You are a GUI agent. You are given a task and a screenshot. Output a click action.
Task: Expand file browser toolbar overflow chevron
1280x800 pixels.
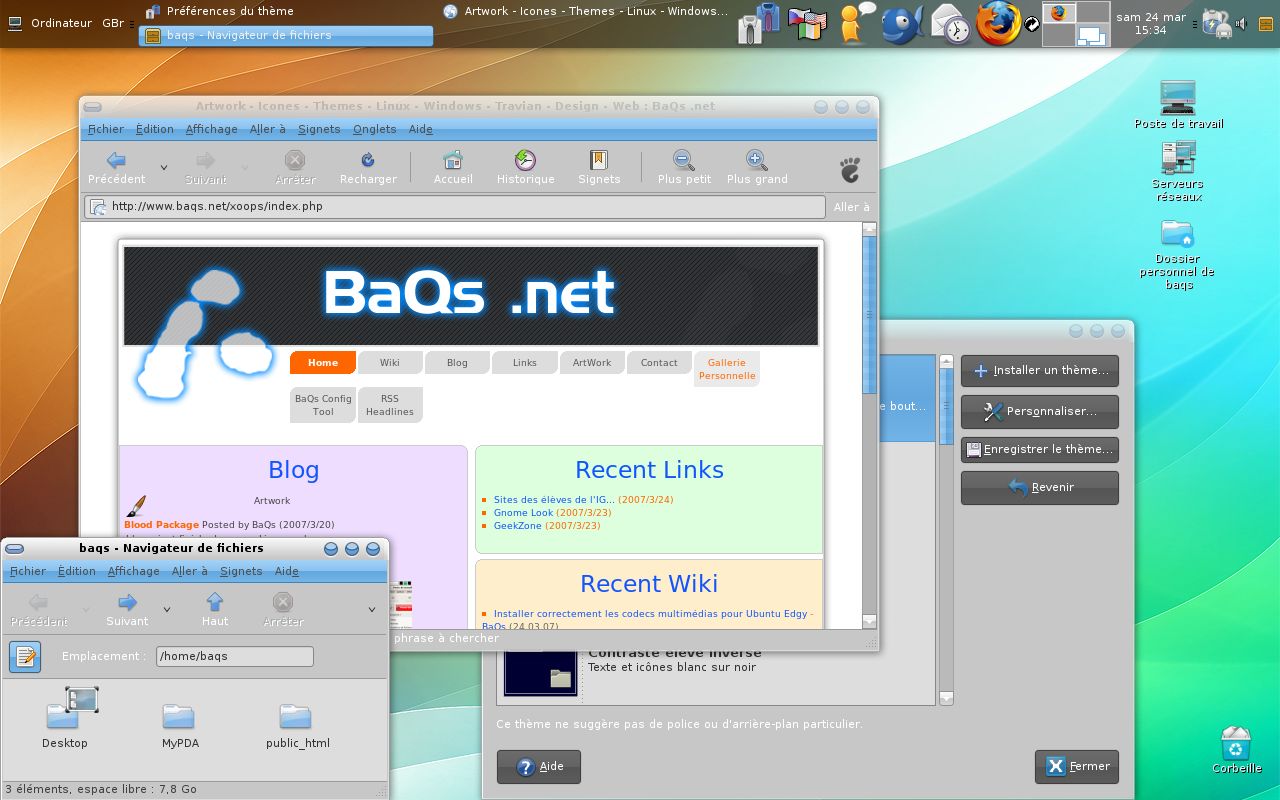(372, 609)
